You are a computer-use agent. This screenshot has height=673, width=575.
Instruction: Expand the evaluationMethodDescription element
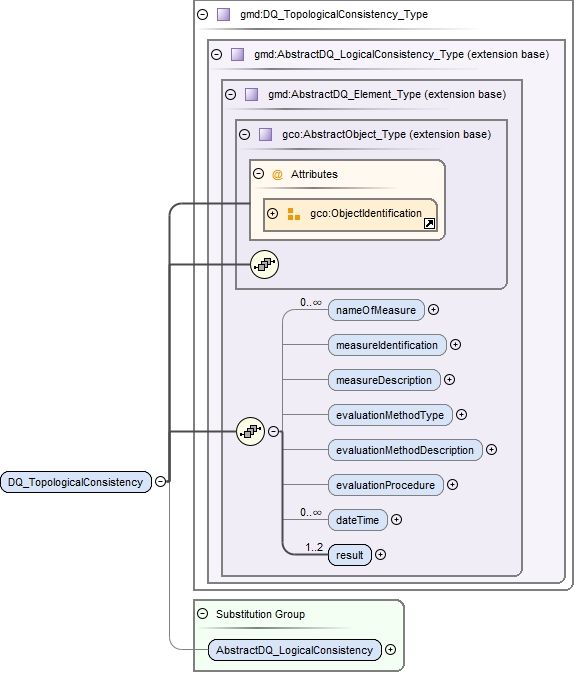pyautogui.click(x=491, y=449)
